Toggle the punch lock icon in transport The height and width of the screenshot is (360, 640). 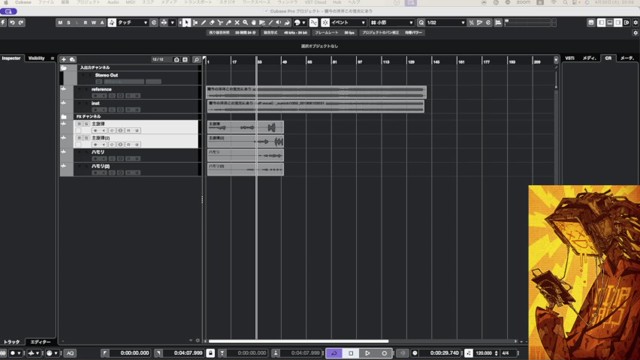210,353
